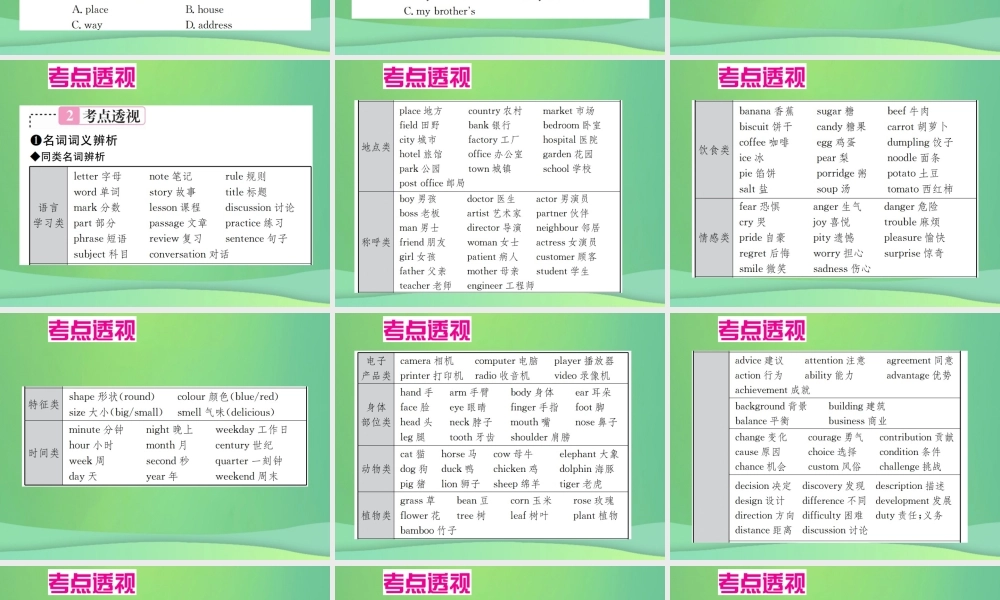Open the bottom-left partially visible 考点透视 slide
The width and height of the screenshot is (1000, 600).
(x=165, y=583)
